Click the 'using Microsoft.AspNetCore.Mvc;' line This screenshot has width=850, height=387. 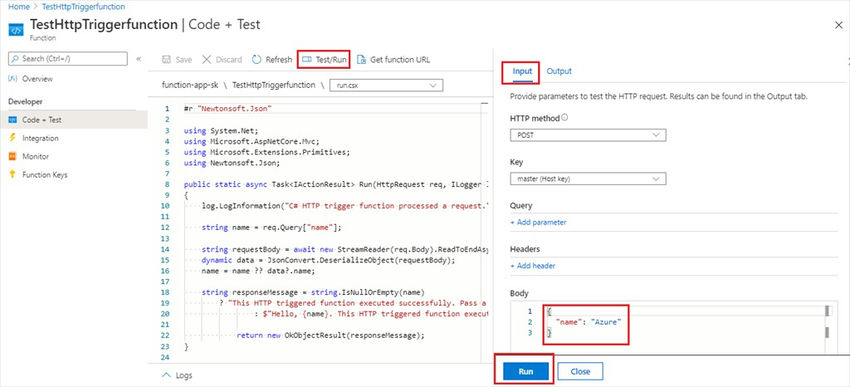click(x=252, y=140)
